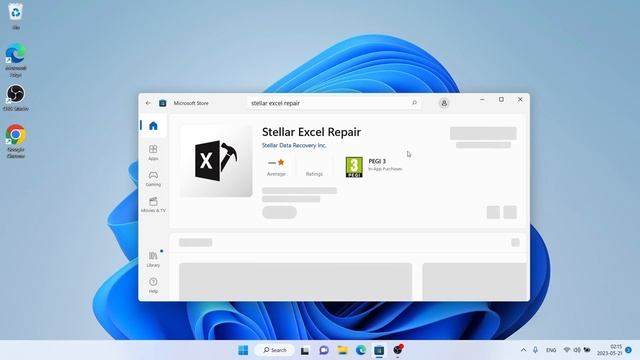Open the notification count badge
The width and height of the screenshot is (640, 360).
[629, 350]
